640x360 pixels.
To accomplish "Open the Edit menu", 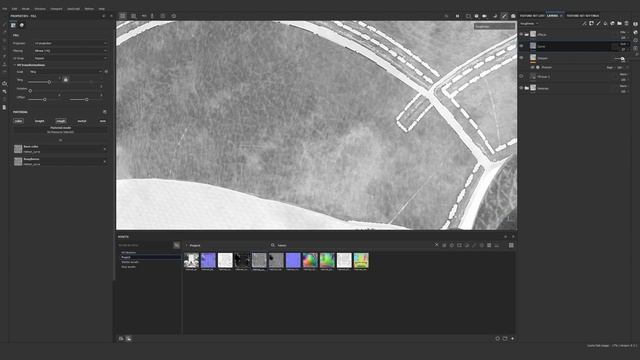I will 14,9.
